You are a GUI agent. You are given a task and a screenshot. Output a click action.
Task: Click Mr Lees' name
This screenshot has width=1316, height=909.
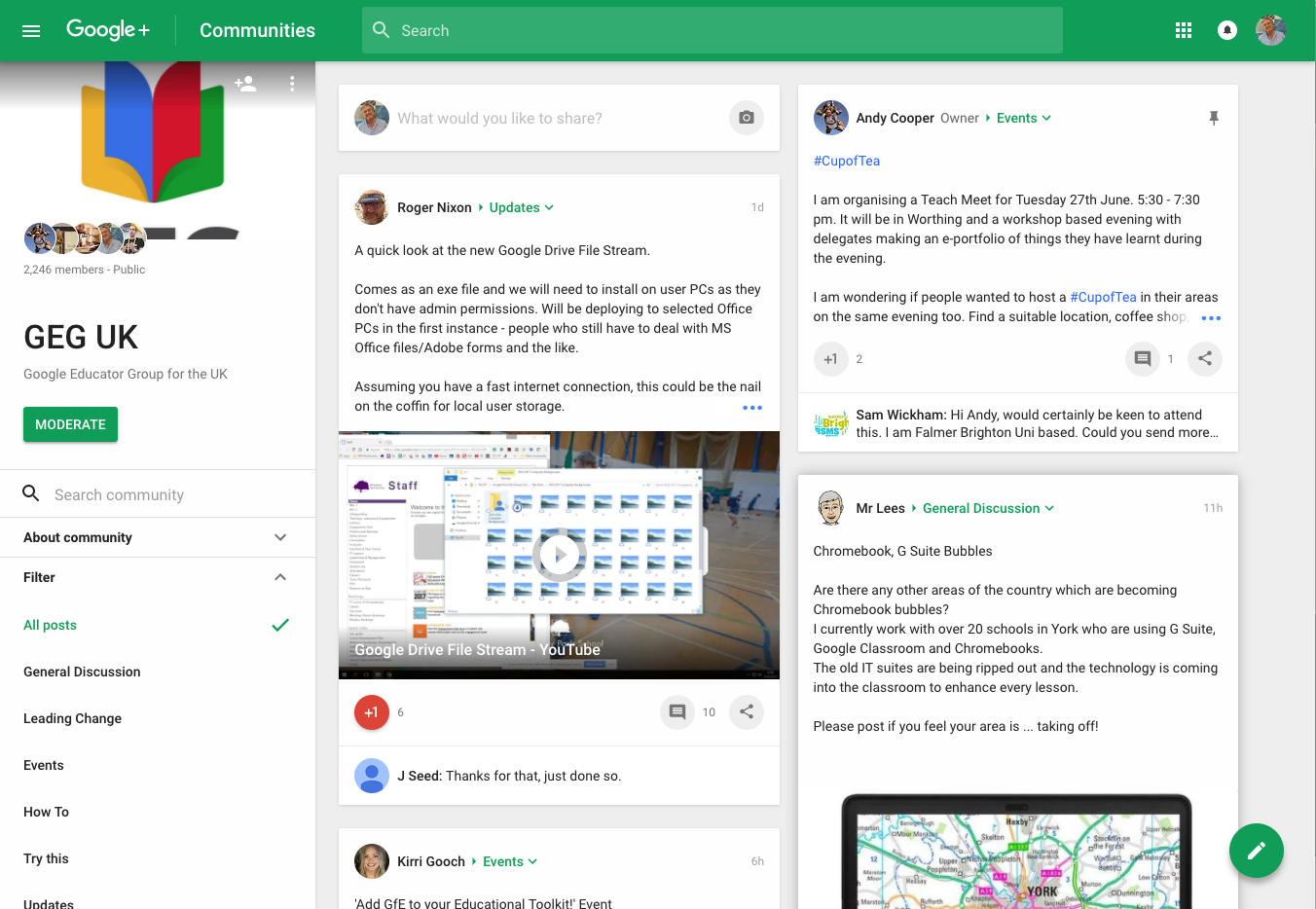click(881, 508)
